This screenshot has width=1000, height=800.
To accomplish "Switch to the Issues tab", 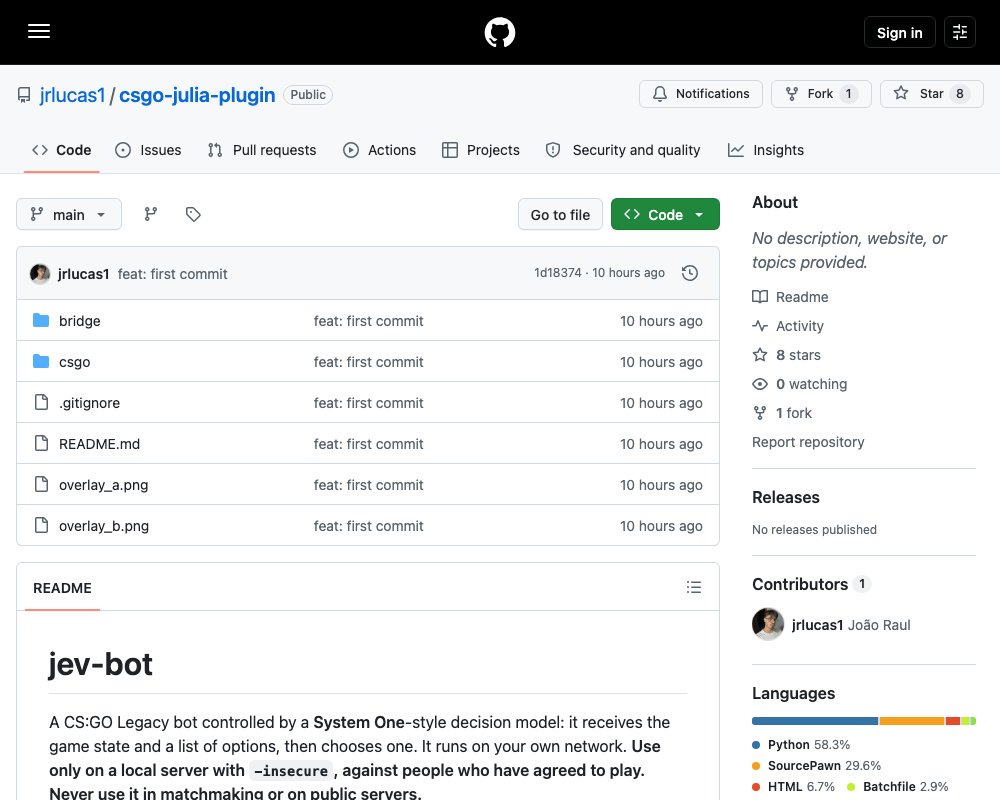I will (x=148, y=150).
